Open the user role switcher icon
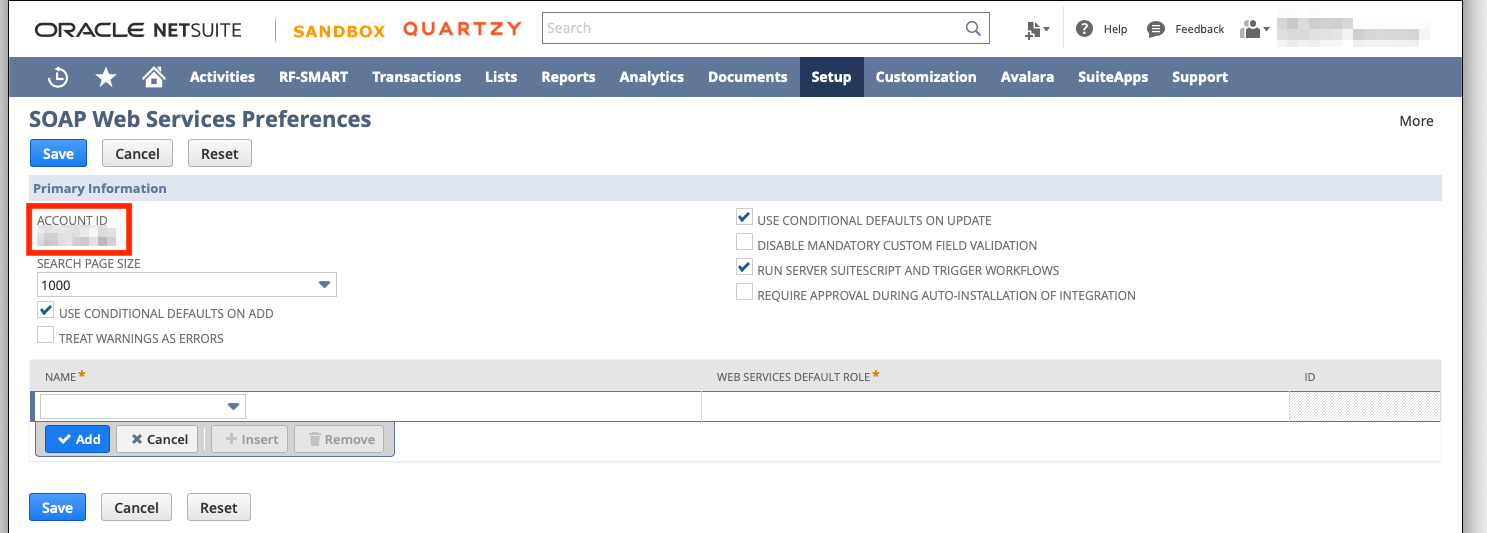Image resolution: width=1487 pixels, height=533 pixels. 1254,29
